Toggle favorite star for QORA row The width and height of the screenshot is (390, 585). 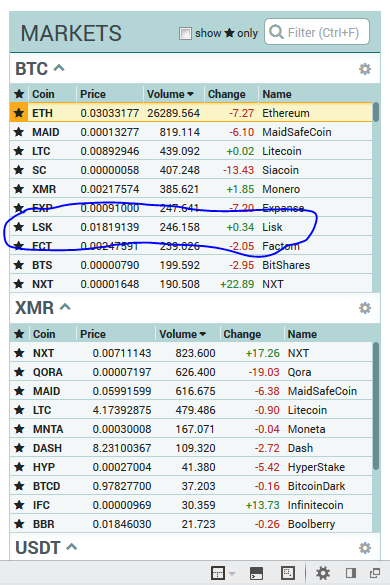pos(19,372)
